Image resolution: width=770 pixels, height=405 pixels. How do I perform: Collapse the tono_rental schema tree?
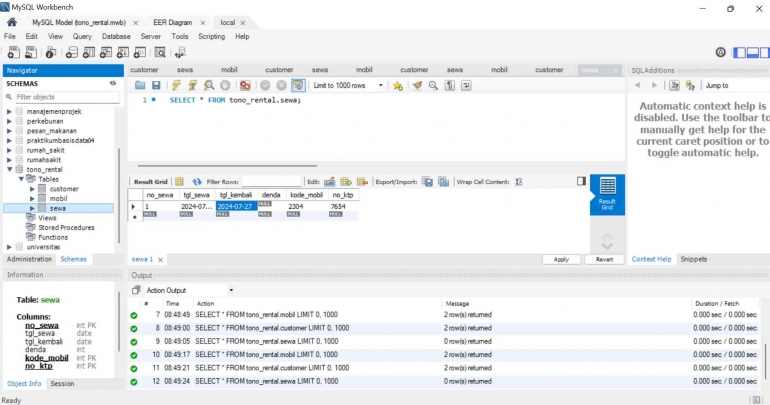point(9,170)
